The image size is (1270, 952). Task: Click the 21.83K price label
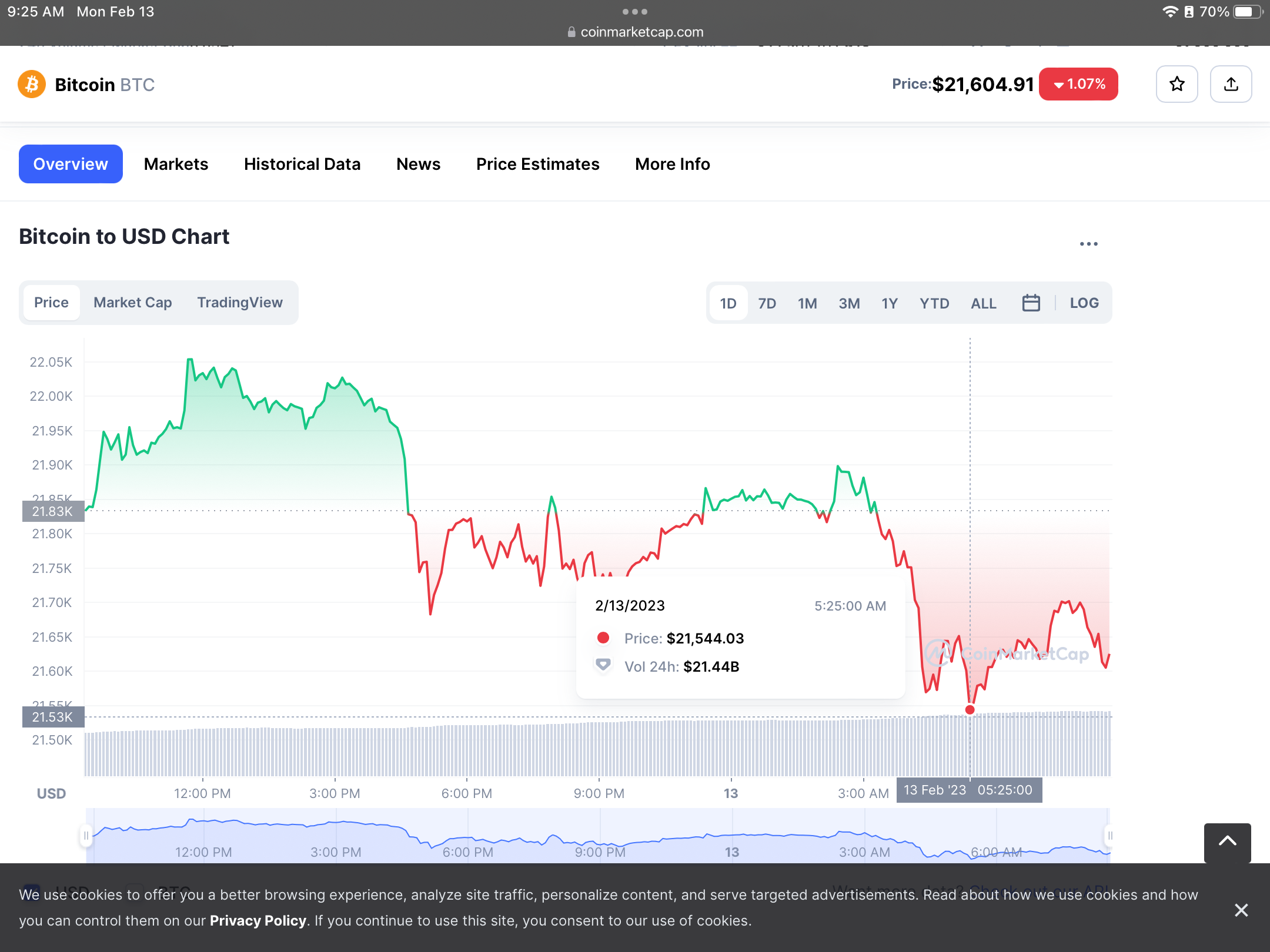click(x=53, y=511)
